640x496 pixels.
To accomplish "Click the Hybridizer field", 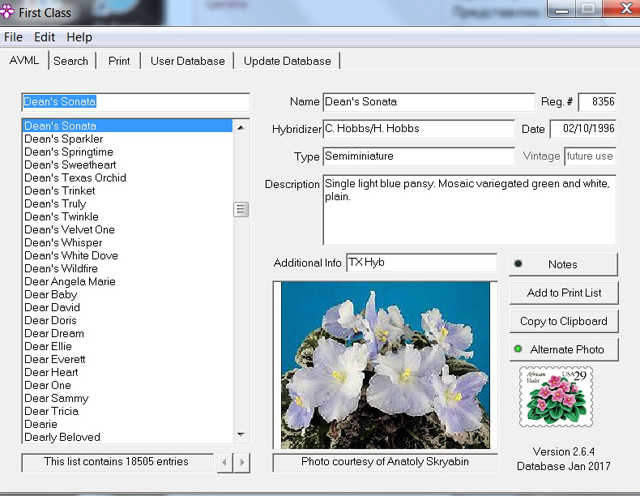I will click(418, 129).
